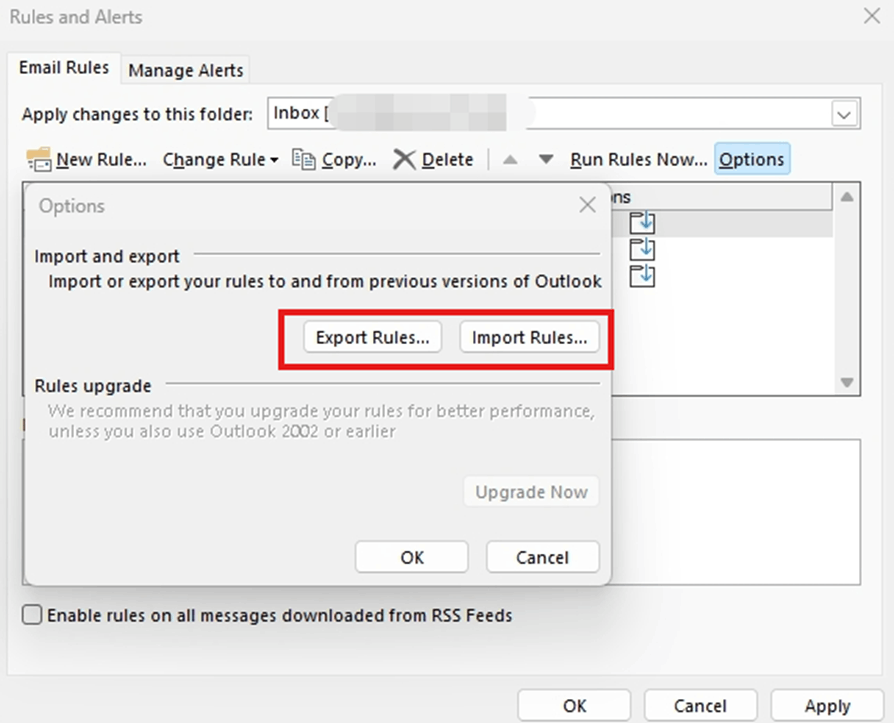
Task: Click the New Rule envelope icon
Action: click(39, 160)
